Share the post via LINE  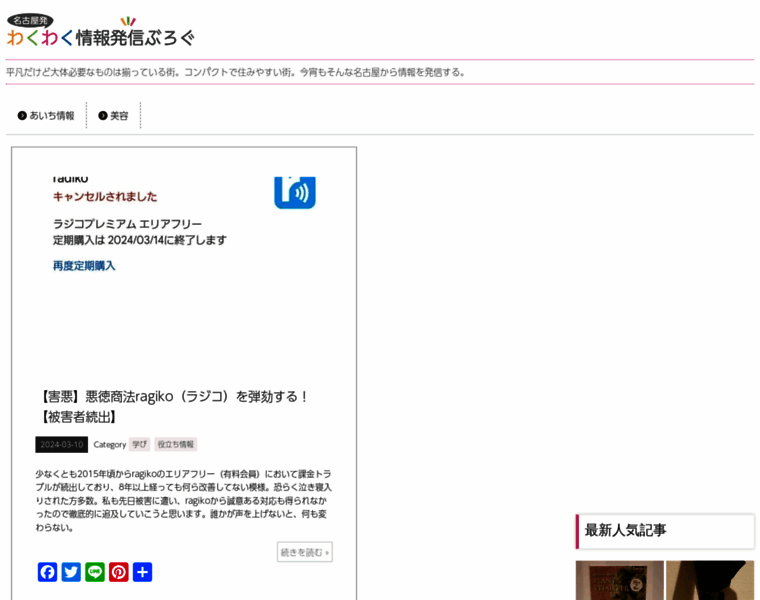coord(95,572)
